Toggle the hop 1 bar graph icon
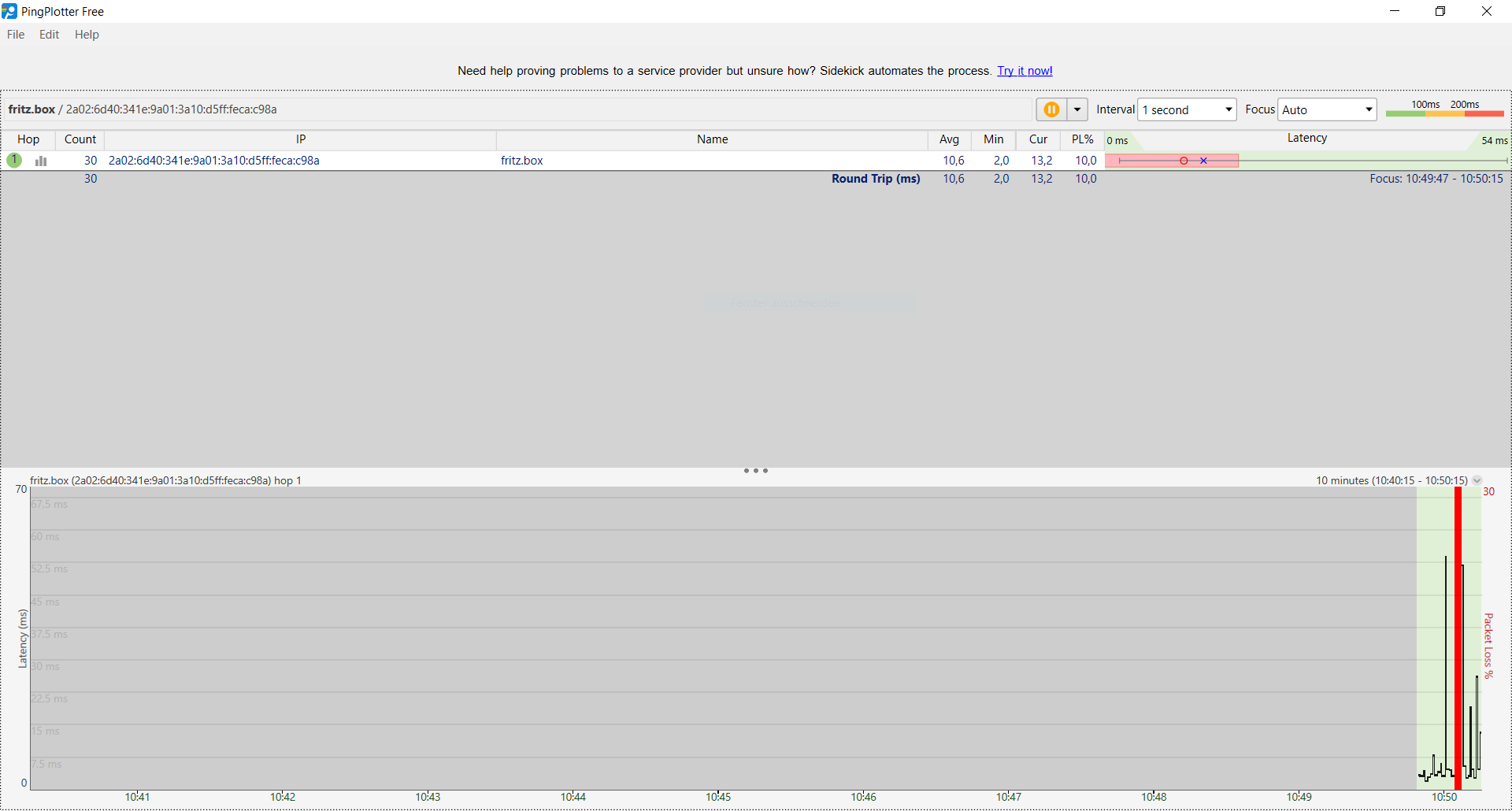This screenshot has width=1512, height=811. pos(41,161)
